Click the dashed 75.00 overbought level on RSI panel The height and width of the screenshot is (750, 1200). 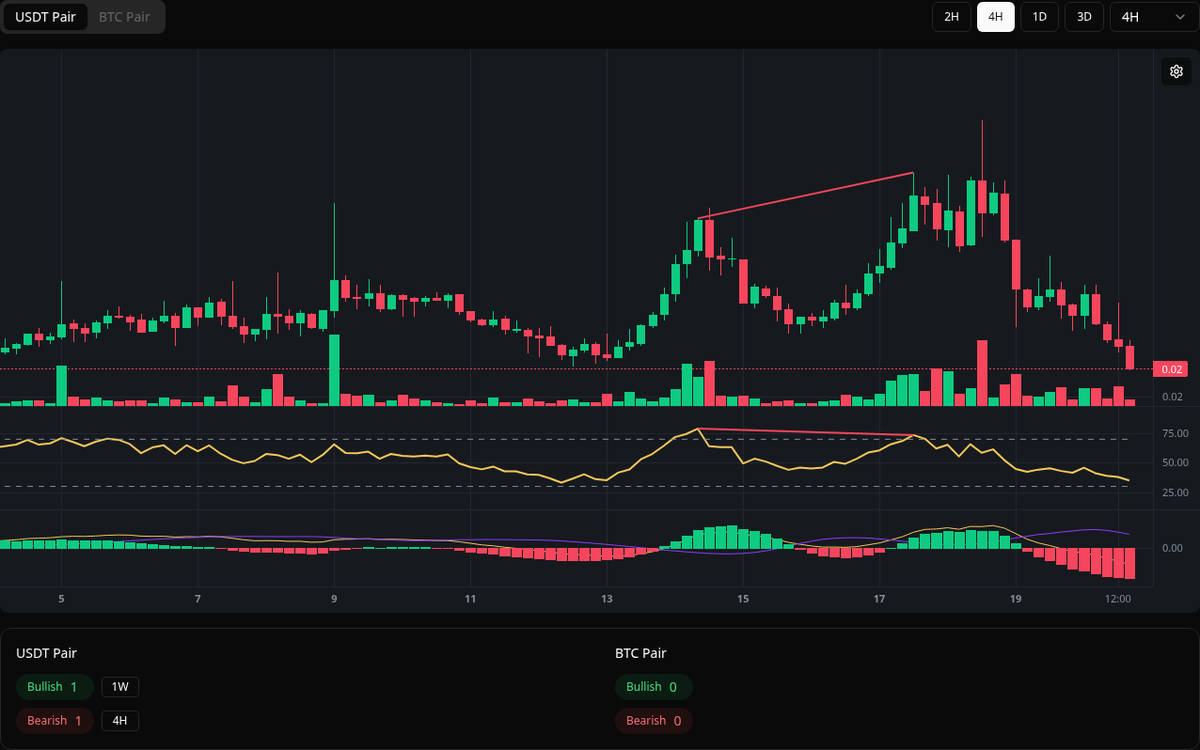(400, 437)
